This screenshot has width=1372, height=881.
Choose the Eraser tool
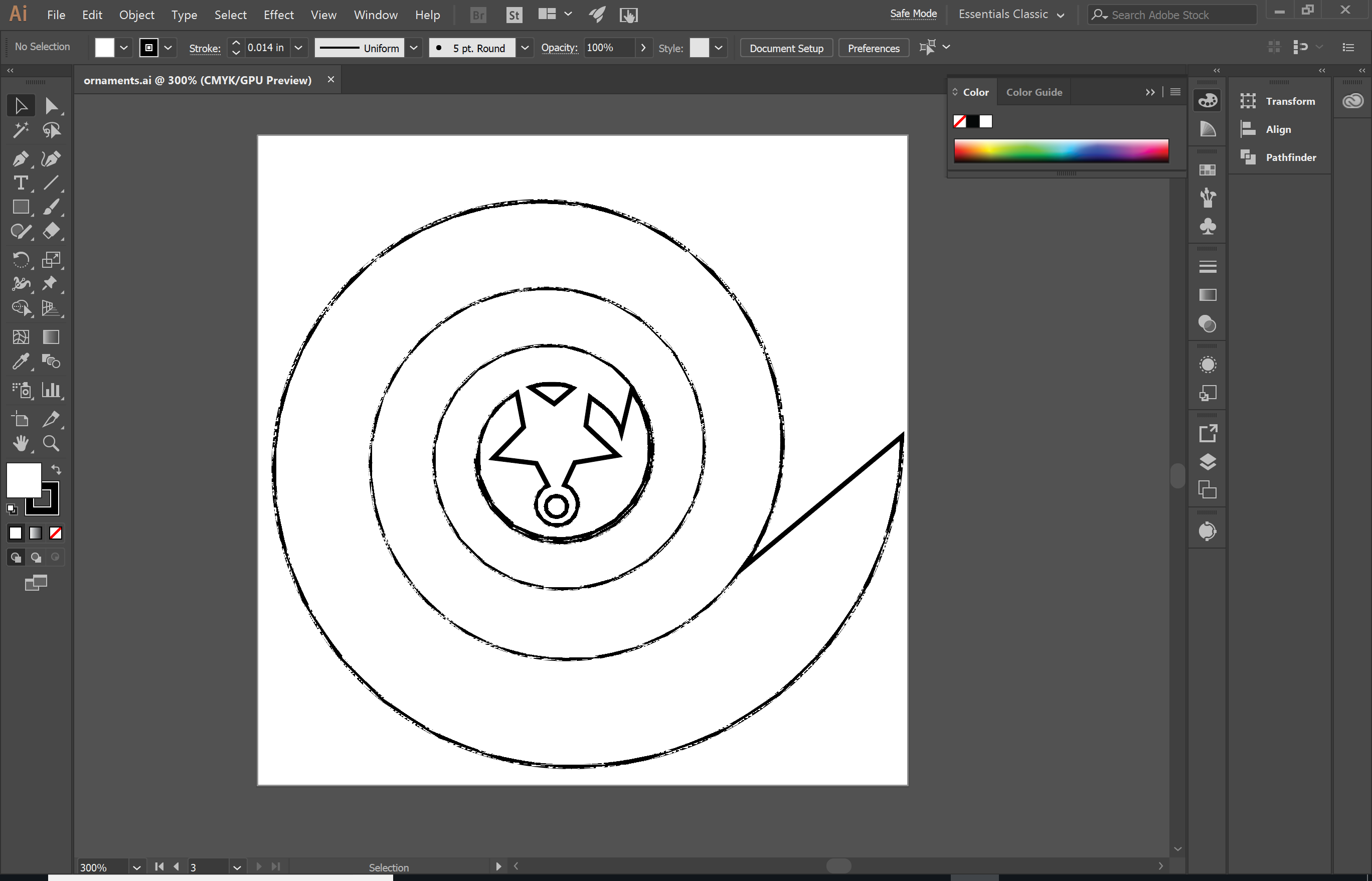(51, 231)
